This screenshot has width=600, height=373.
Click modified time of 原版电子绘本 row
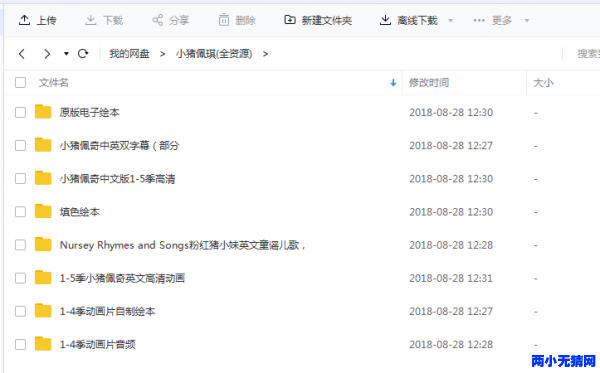[451, 112]
